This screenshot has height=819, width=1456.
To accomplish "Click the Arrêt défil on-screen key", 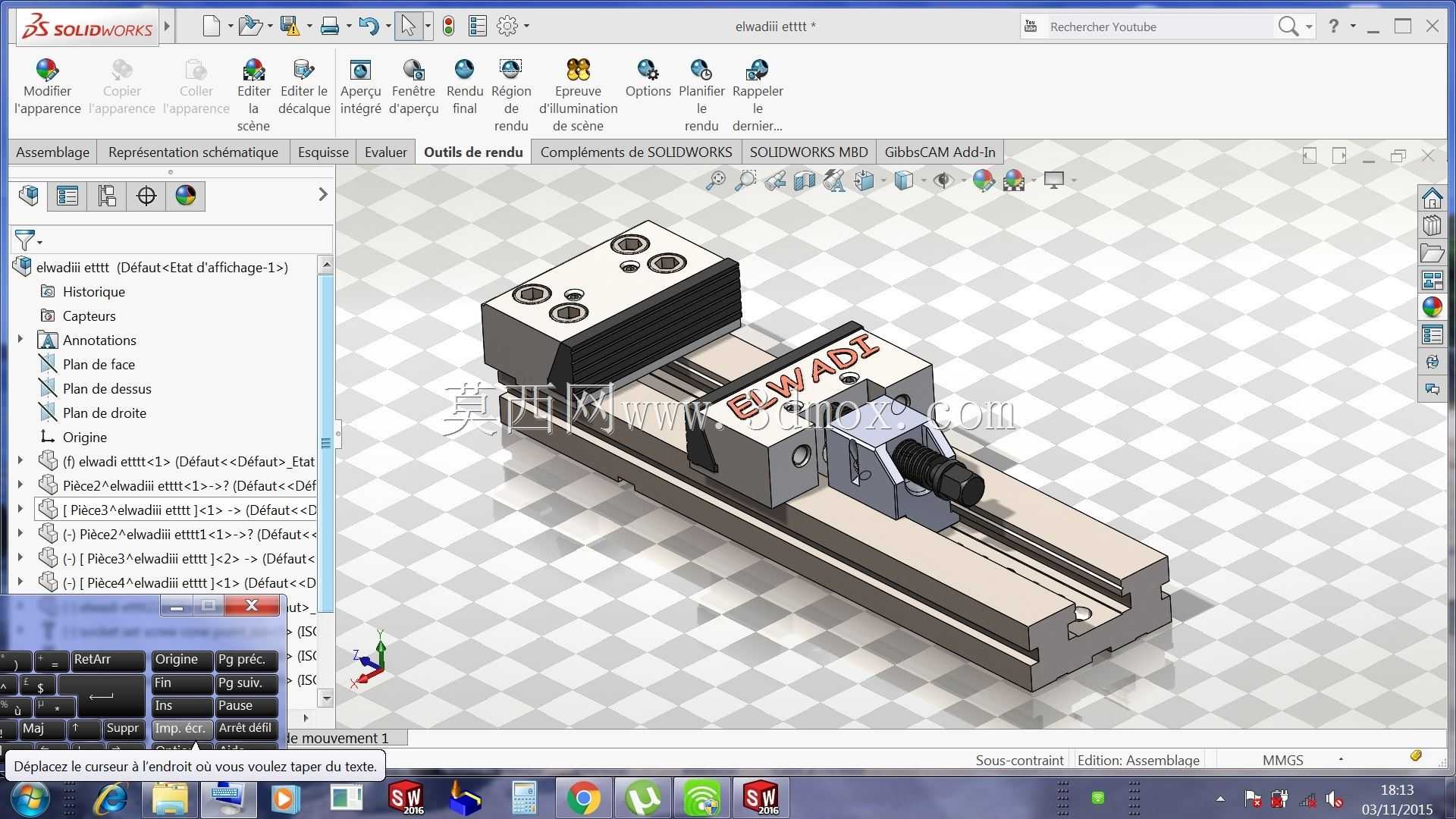I will click(246, 728).
